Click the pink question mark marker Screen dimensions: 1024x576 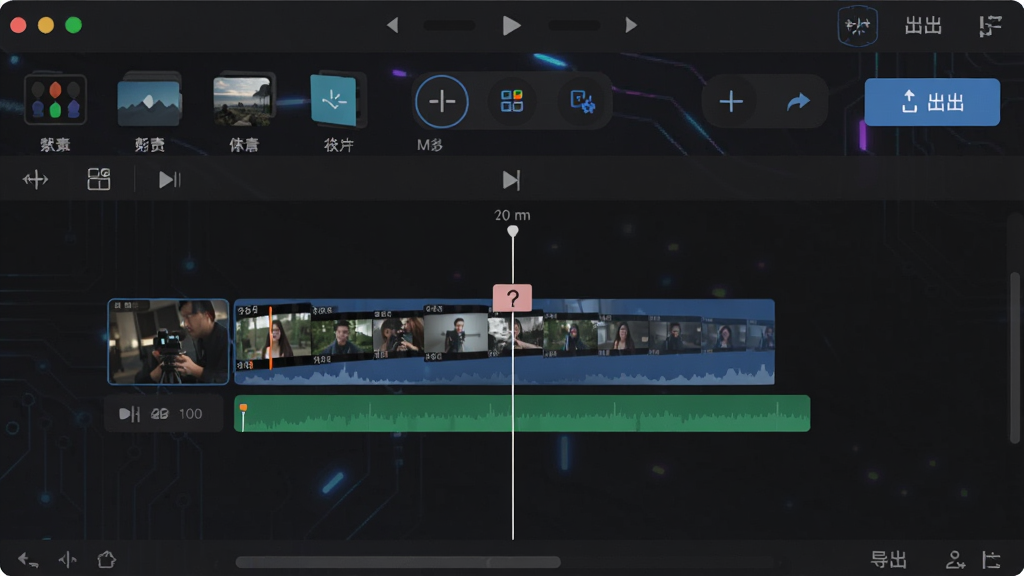512,298
